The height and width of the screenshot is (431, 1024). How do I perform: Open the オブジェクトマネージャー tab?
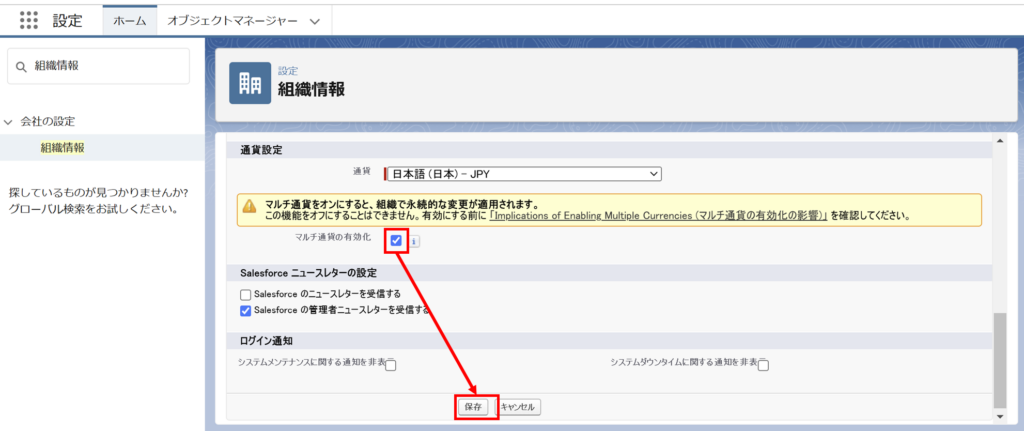pyautogui.click(x=231, y=21)
